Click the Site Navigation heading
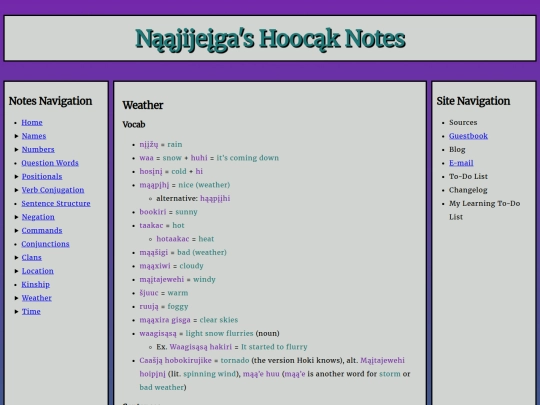Viewport: 540px width, 405px height. (x=473, y=101)
